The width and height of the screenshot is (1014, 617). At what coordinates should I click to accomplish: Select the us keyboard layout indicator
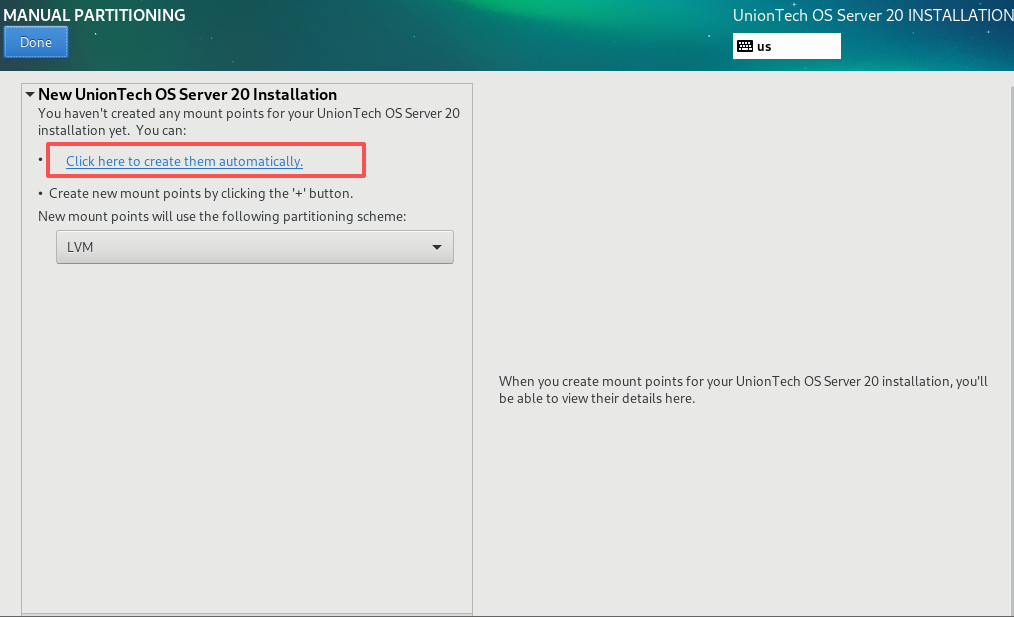tap(786, 46)
